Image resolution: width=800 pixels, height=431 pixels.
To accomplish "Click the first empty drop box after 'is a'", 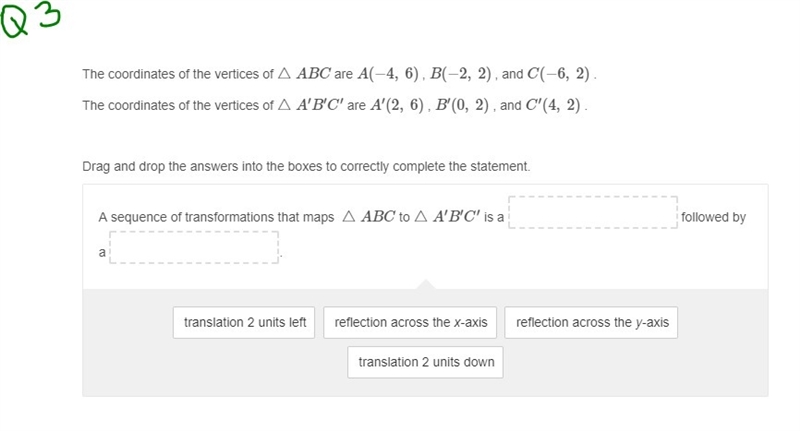I will [593, 212].
